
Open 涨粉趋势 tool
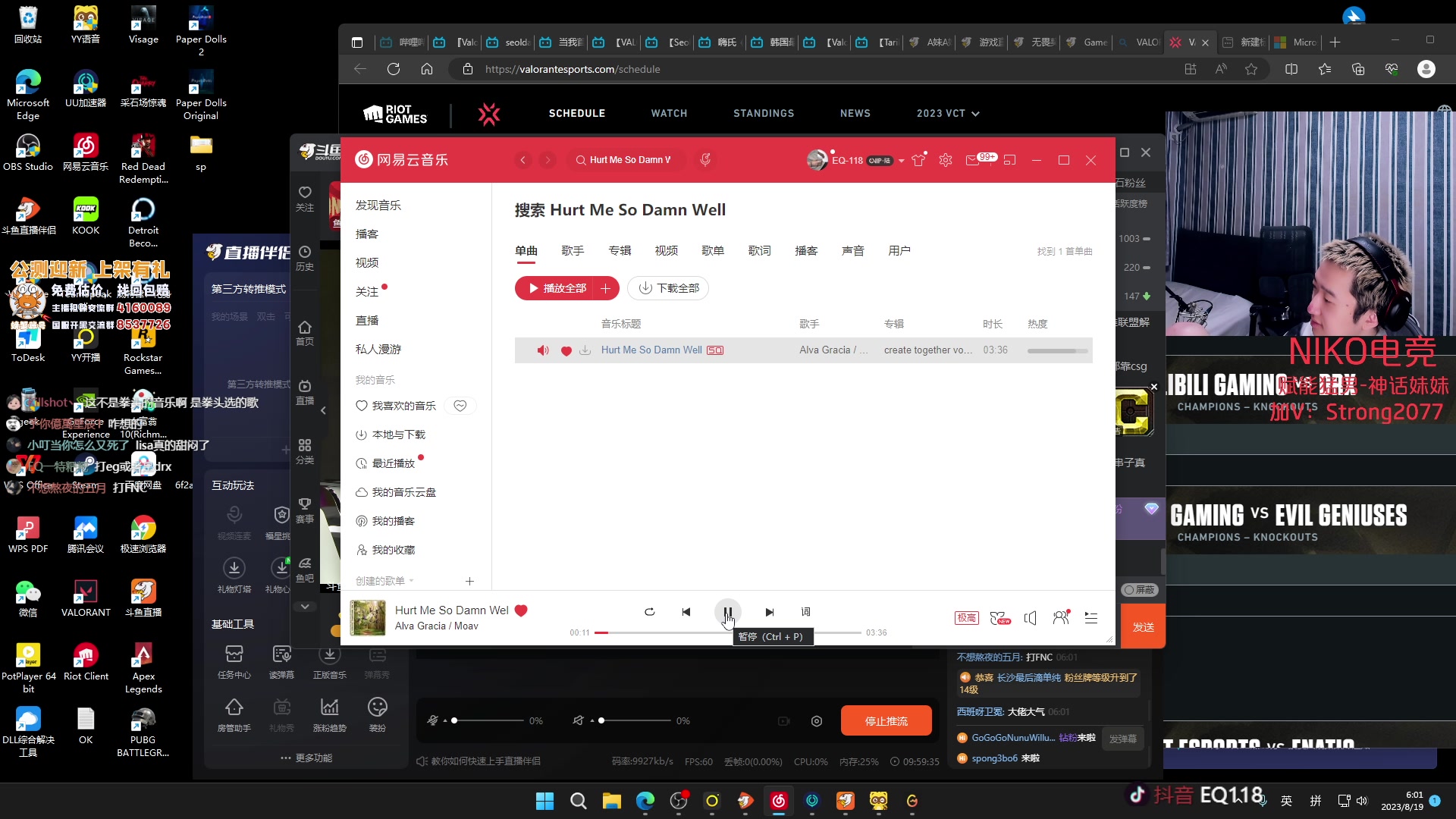(329, 715)
